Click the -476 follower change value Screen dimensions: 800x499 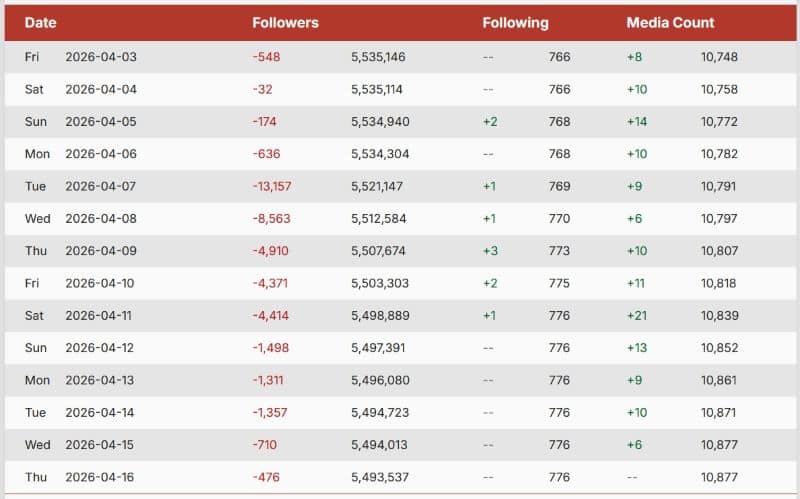(x=266, y=477)
